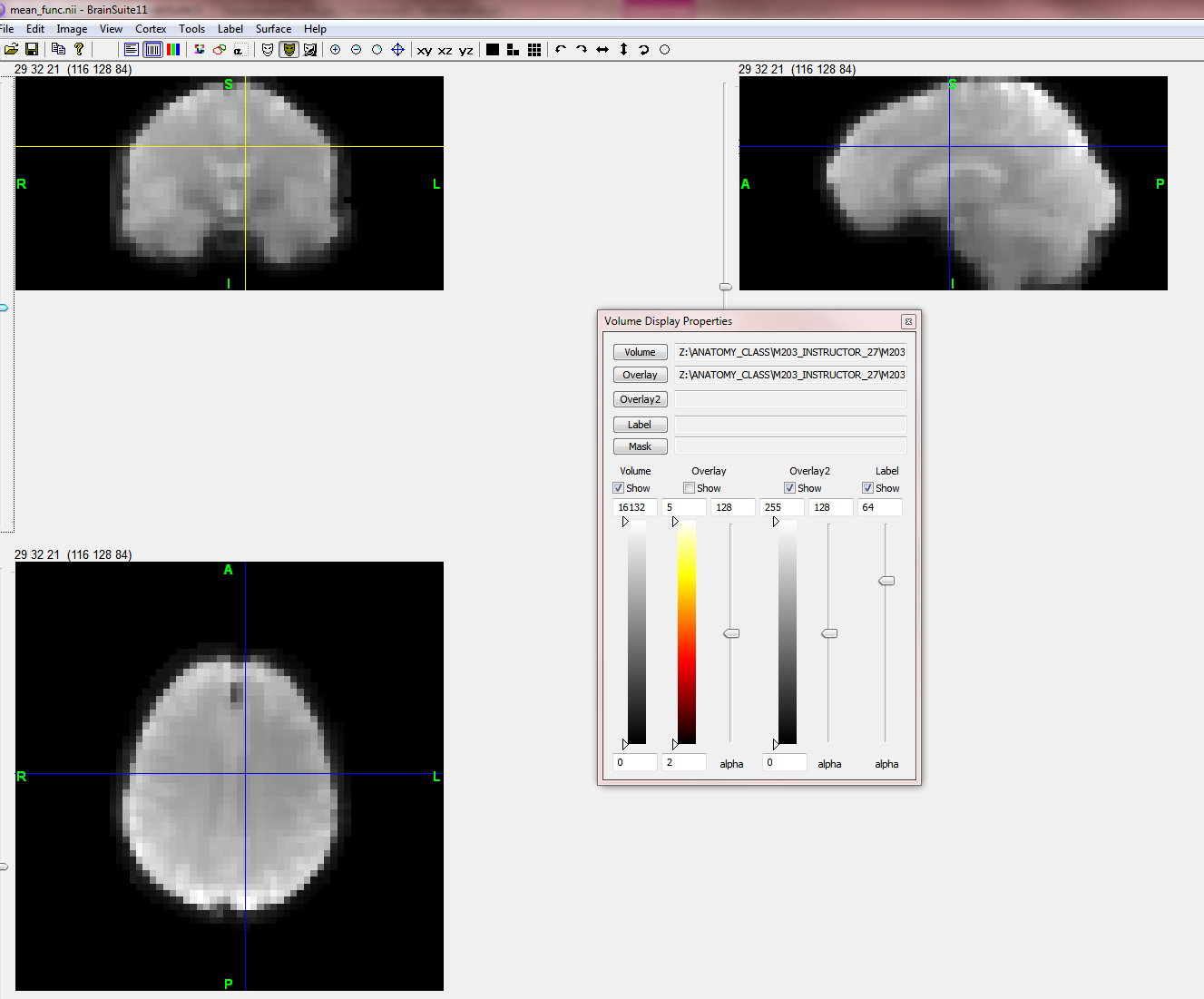This screenshot has width=1204, height=999.
Task: Click the Save floppy disk icon
Action: (x=32, y=49)
